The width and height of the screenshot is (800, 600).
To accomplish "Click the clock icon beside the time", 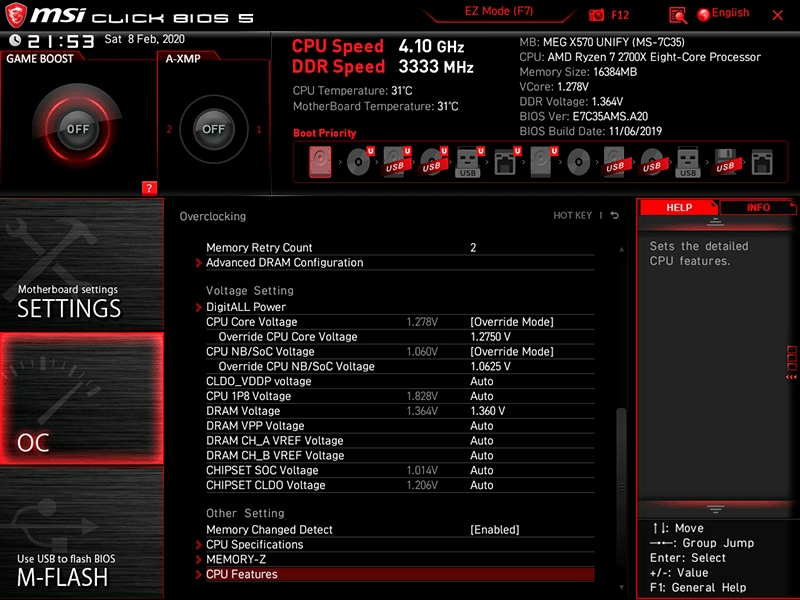I will [x=15, y=40].
